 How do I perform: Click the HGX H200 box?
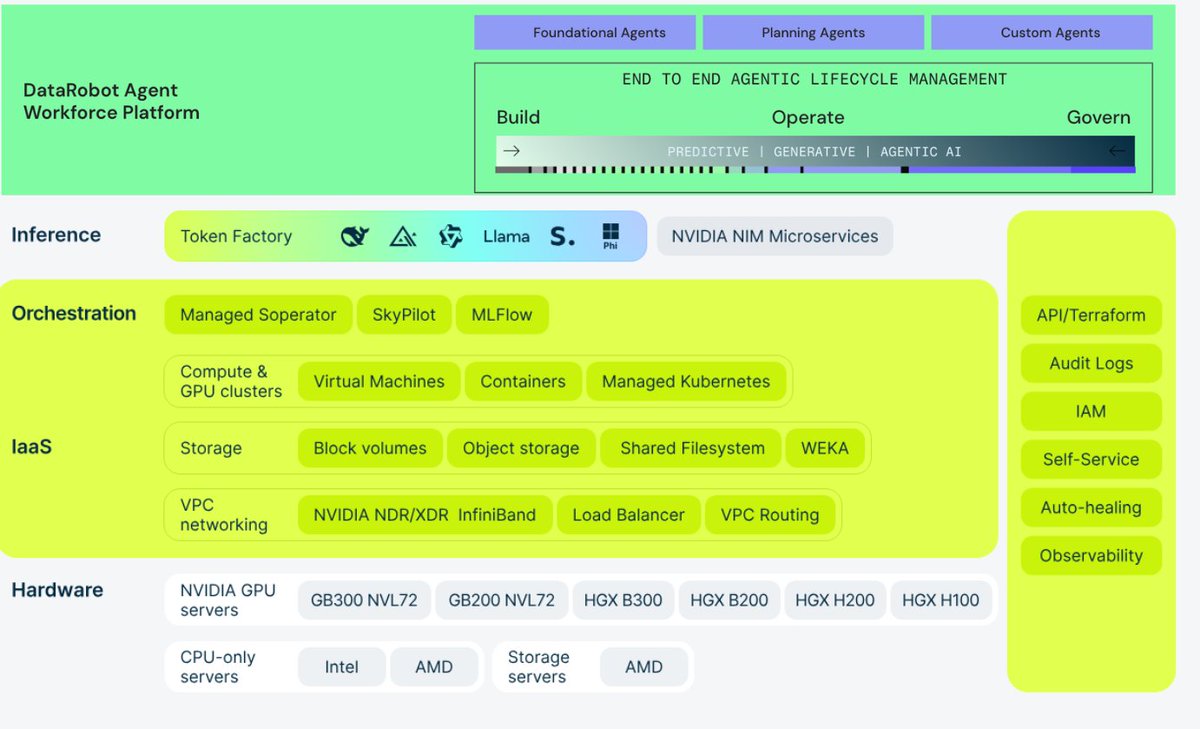835,600
